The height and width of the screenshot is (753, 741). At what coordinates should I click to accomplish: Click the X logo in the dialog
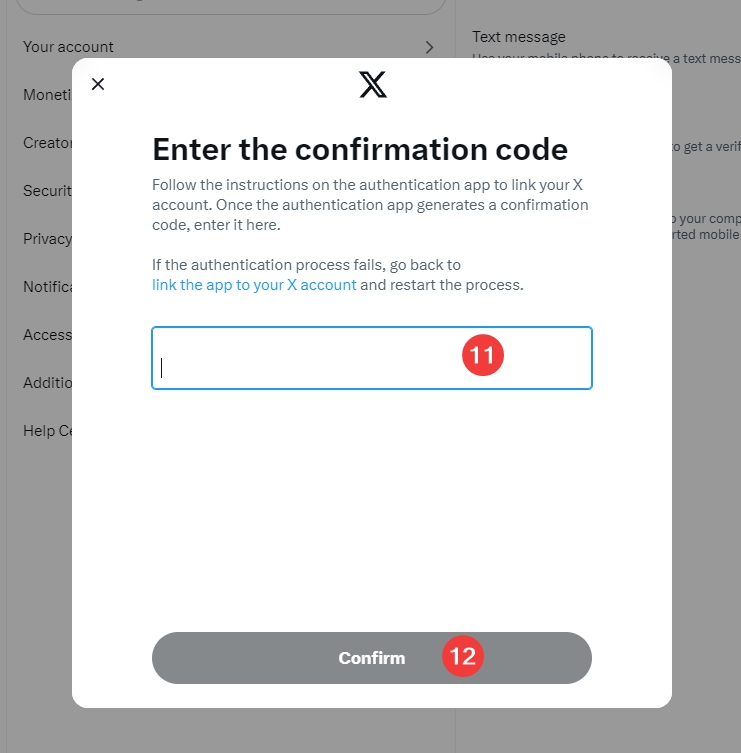[372, 85]
